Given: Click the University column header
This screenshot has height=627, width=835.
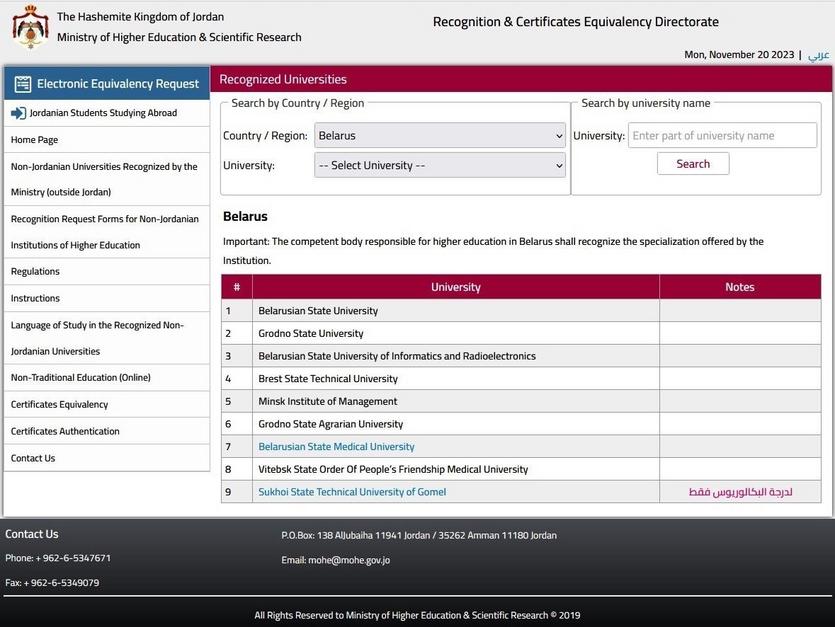Looking at the screenshot, I should [456, 287].
